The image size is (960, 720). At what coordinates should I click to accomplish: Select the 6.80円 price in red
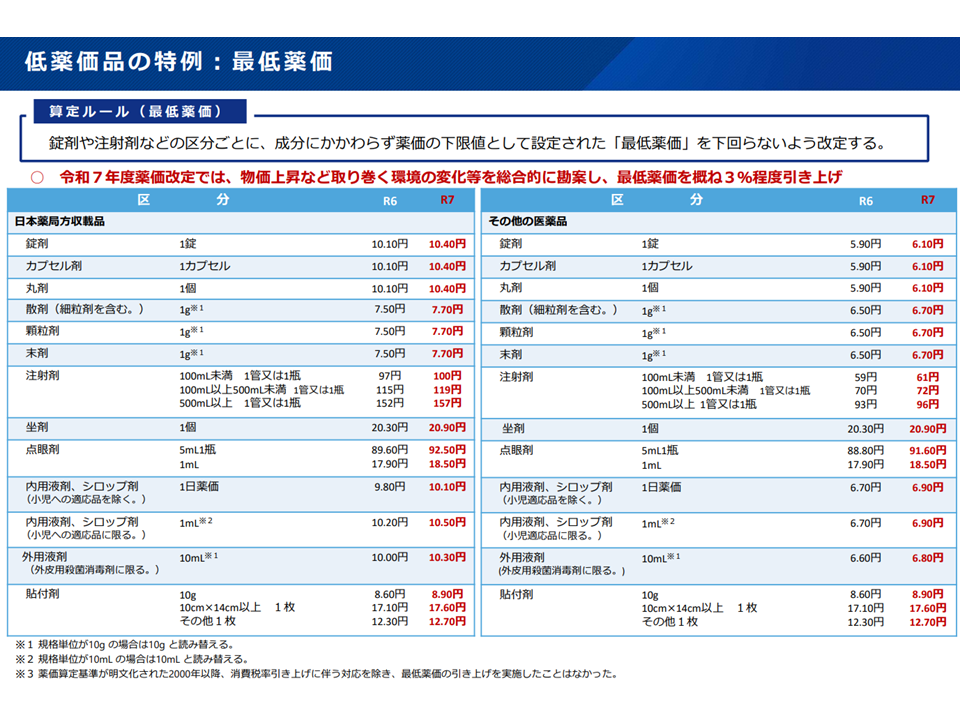coord(927,557)
